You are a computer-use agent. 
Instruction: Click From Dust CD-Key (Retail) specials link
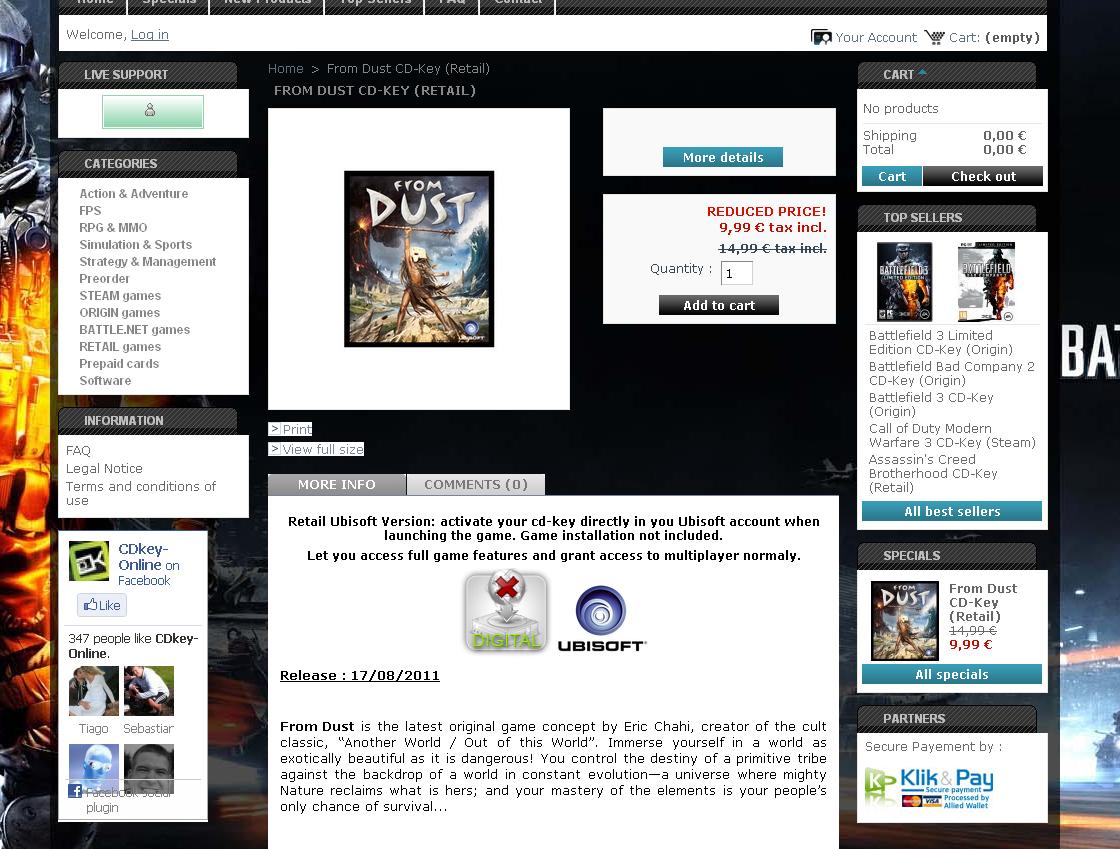point(983,603)
